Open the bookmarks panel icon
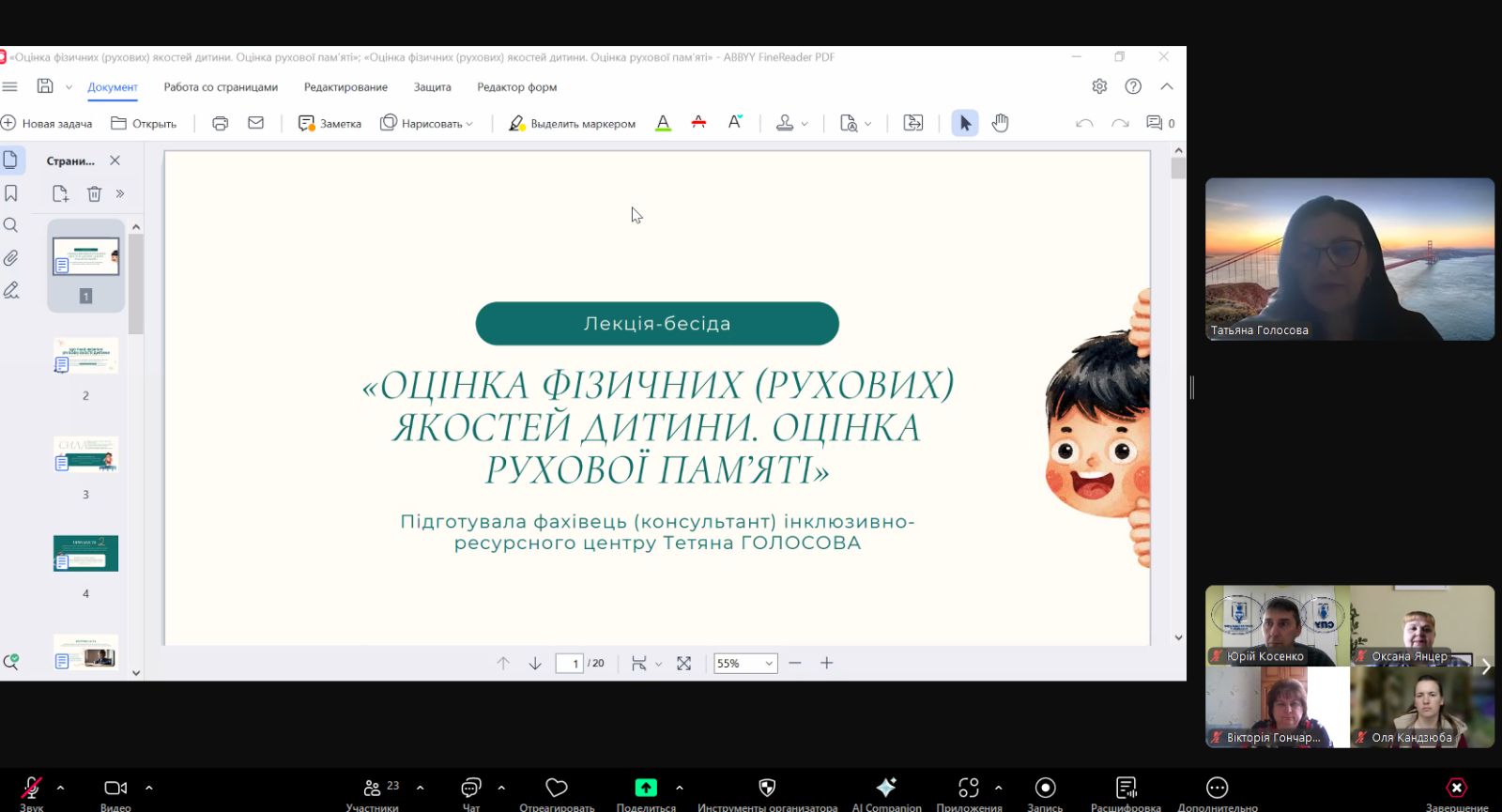The width and height of the screenshot is (1502, 812). 11,193
